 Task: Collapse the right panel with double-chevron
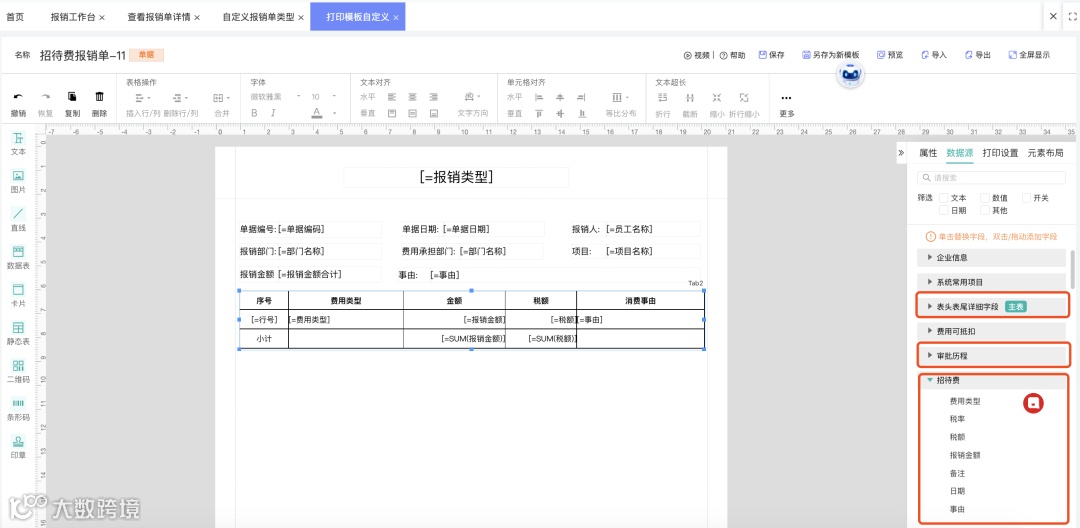(901, 153)
